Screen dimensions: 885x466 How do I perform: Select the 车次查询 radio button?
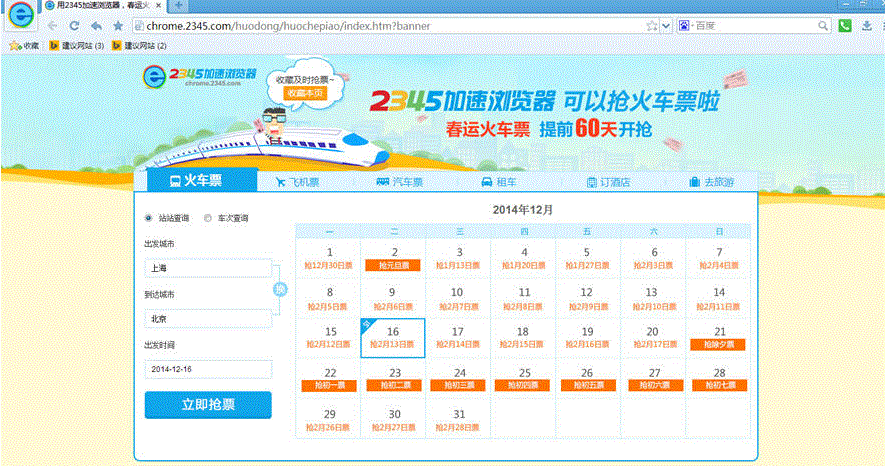point(208,218)
